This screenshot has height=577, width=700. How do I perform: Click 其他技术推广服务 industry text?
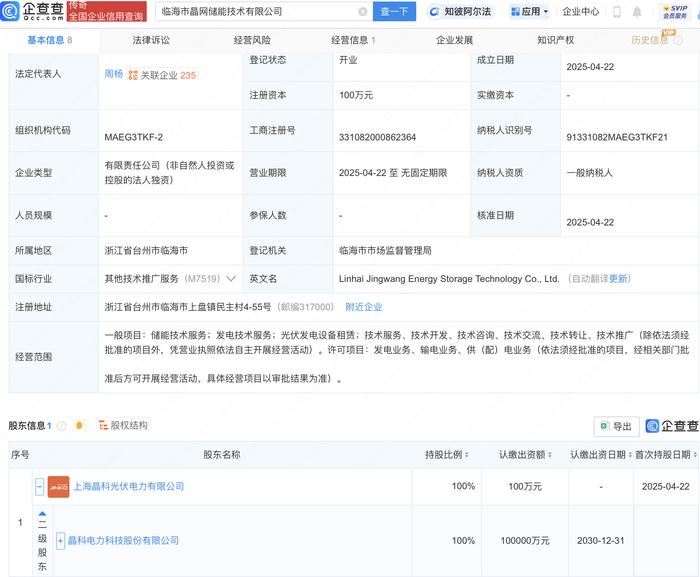click(142, 279)
